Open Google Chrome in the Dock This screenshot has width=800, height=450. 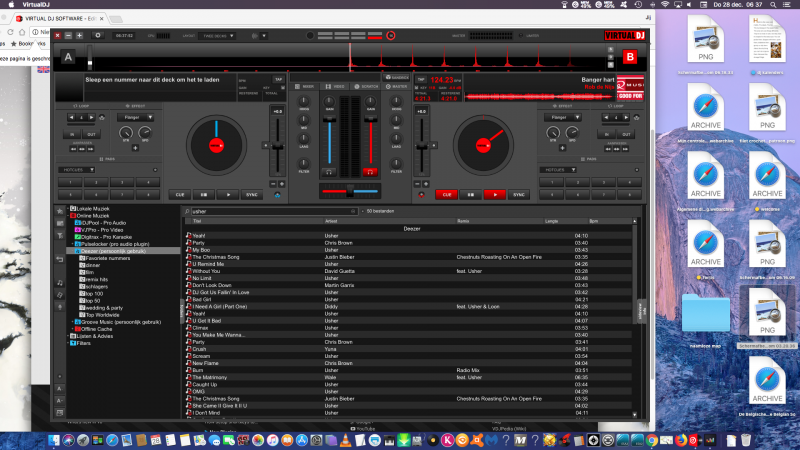652,440
